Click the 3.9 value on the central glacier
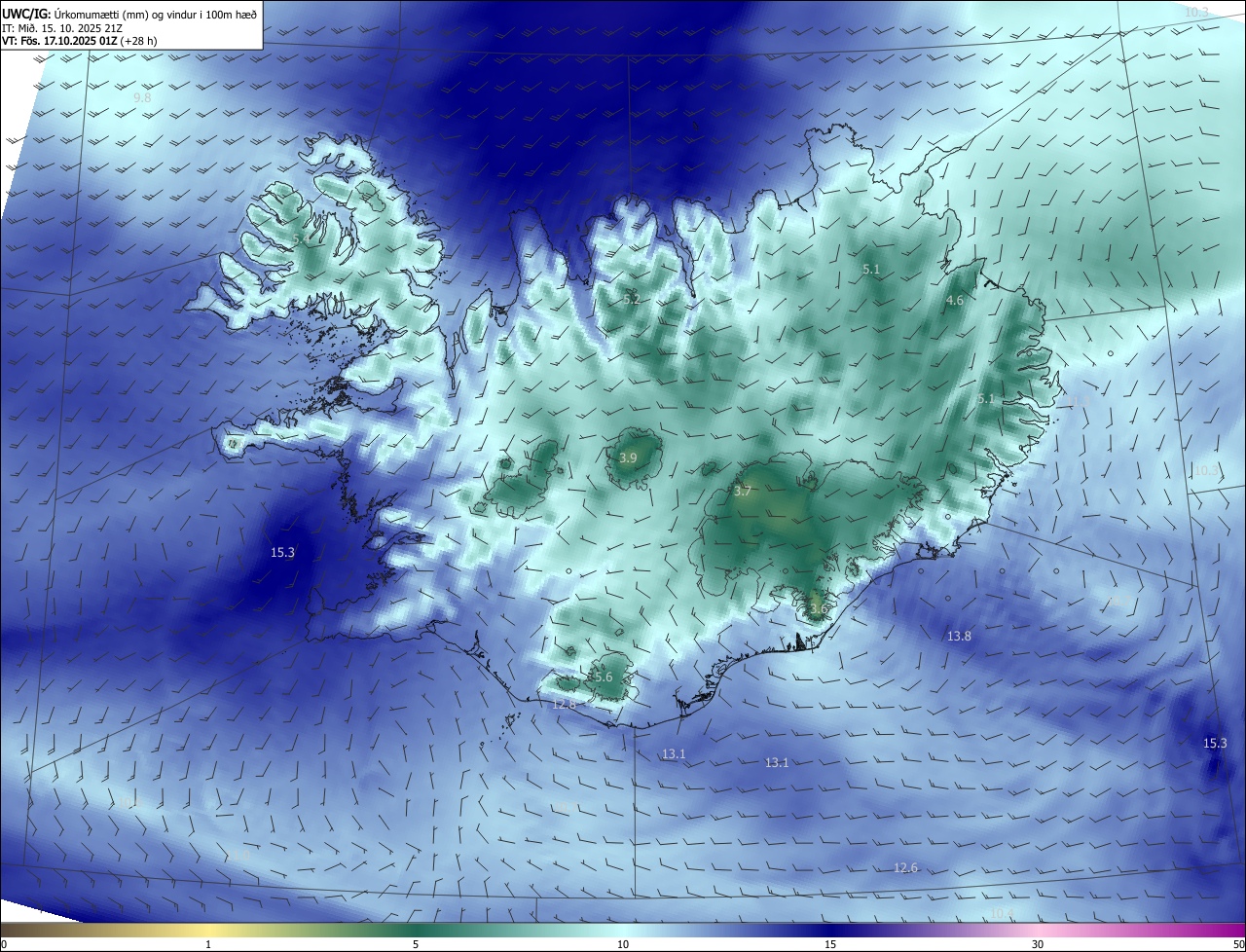 628,458
